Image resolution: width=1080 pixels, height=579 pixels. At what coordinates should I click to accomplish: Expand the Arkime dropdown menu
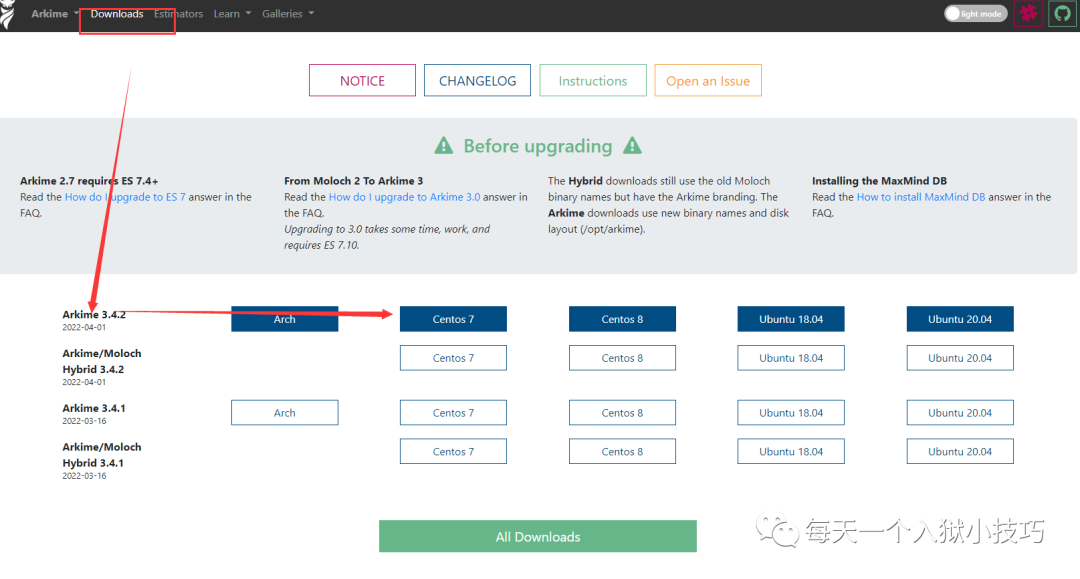tap(55, 14)
